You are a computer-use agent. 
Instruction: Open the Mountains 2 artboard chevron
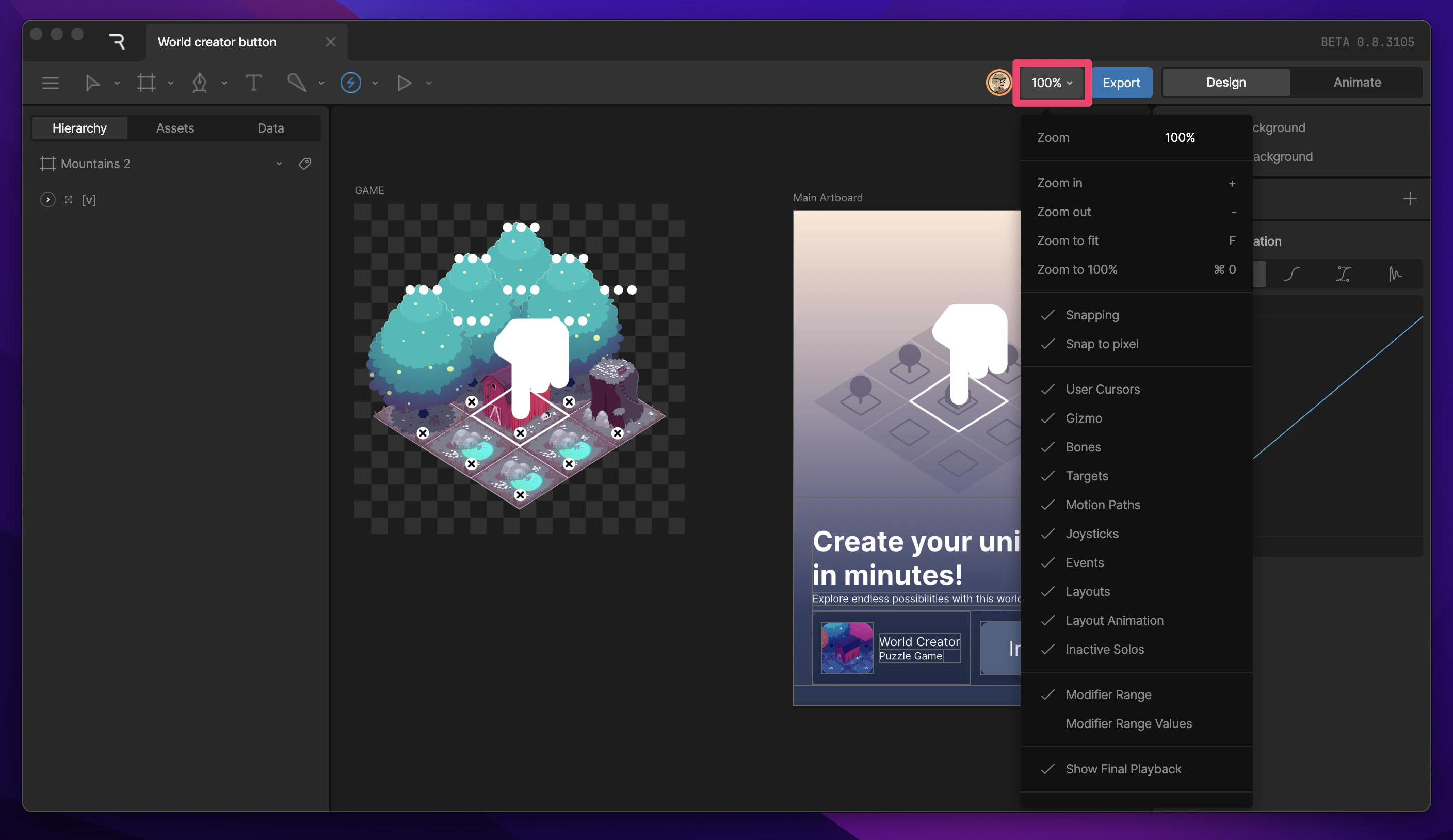click(x=279, y=163)
